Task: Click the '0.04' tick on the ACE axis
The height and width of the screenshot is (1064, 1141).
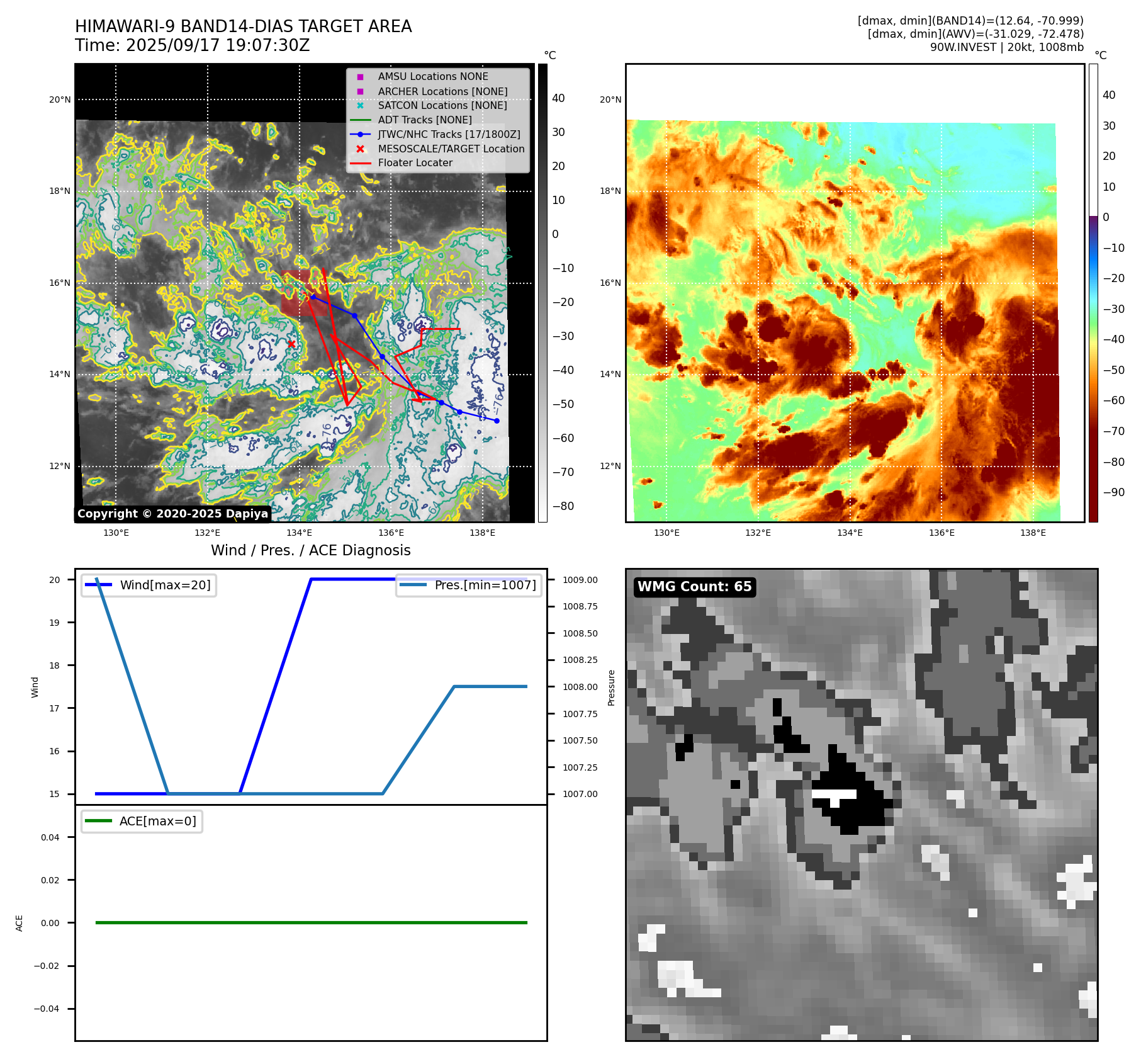Action: [x=50, y=837]
